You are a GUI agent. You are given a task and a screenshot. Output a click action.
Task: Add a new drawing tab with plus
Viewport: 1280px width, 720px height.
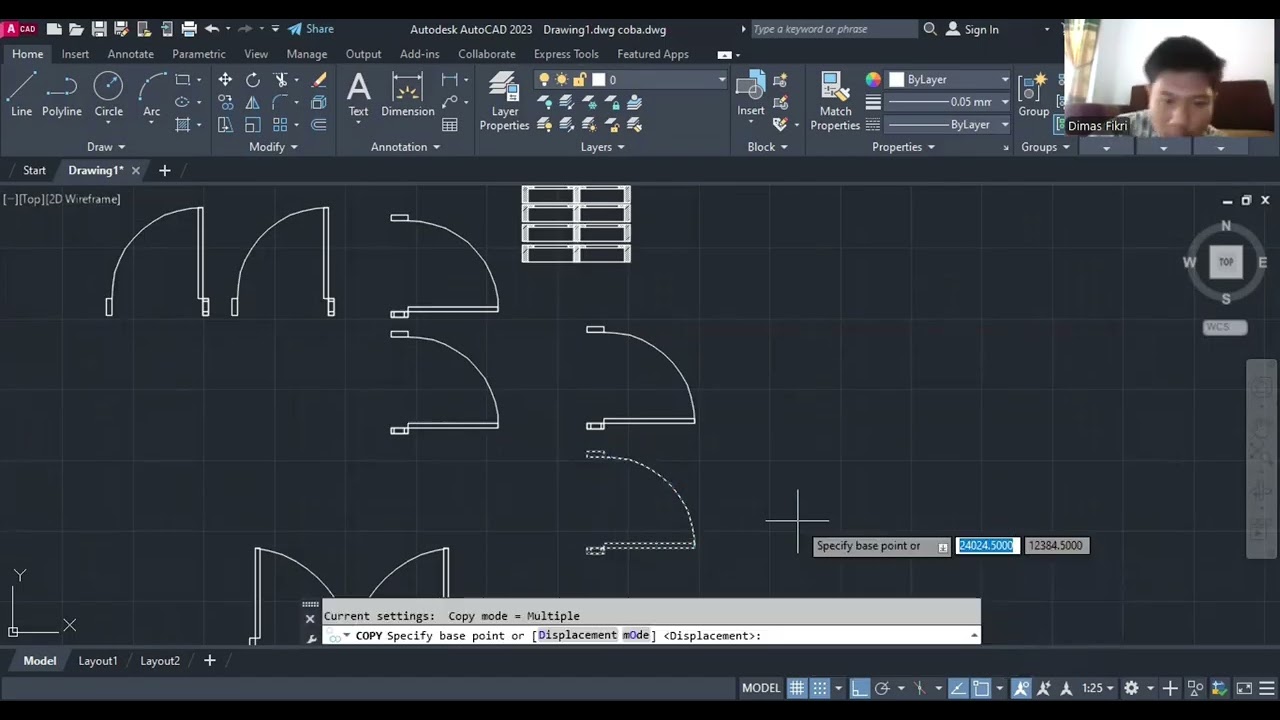(165, 170)
